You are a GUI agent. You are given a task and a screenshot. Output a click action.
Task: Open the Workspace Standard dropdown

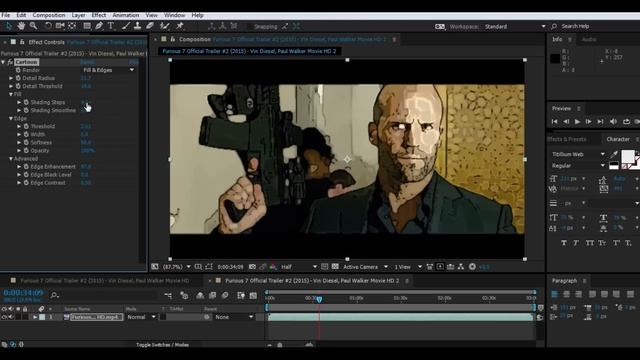(515, 27)
